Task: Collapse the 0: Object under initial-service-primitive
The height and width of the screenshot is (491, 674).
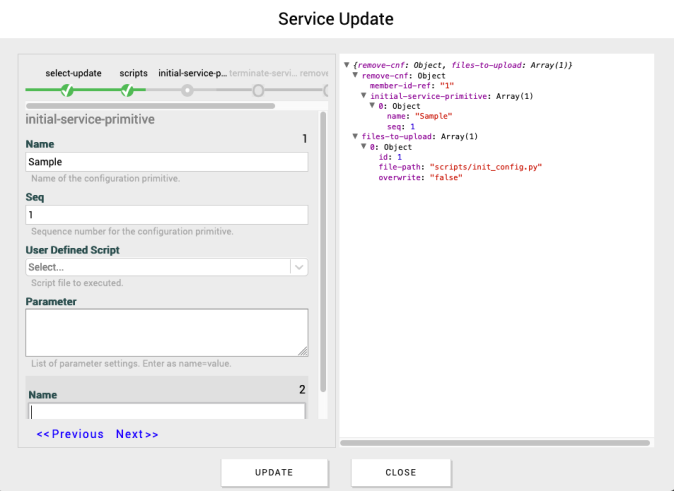Action: [x=373, y=106]
